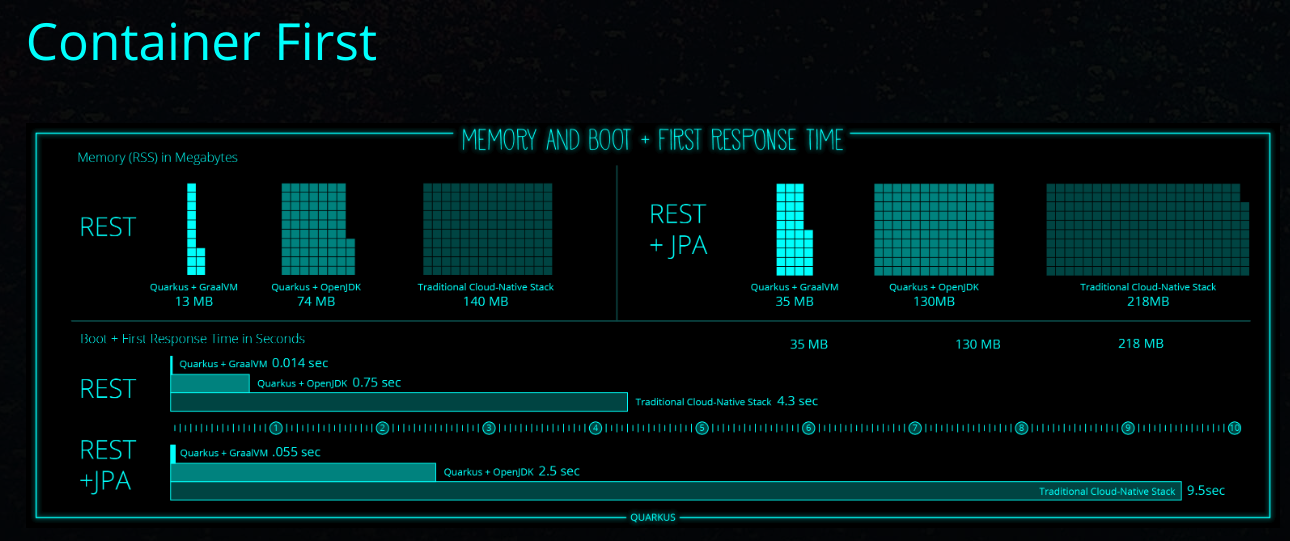Click the circled number 1 on the time scale

click(x=276, y=428)
